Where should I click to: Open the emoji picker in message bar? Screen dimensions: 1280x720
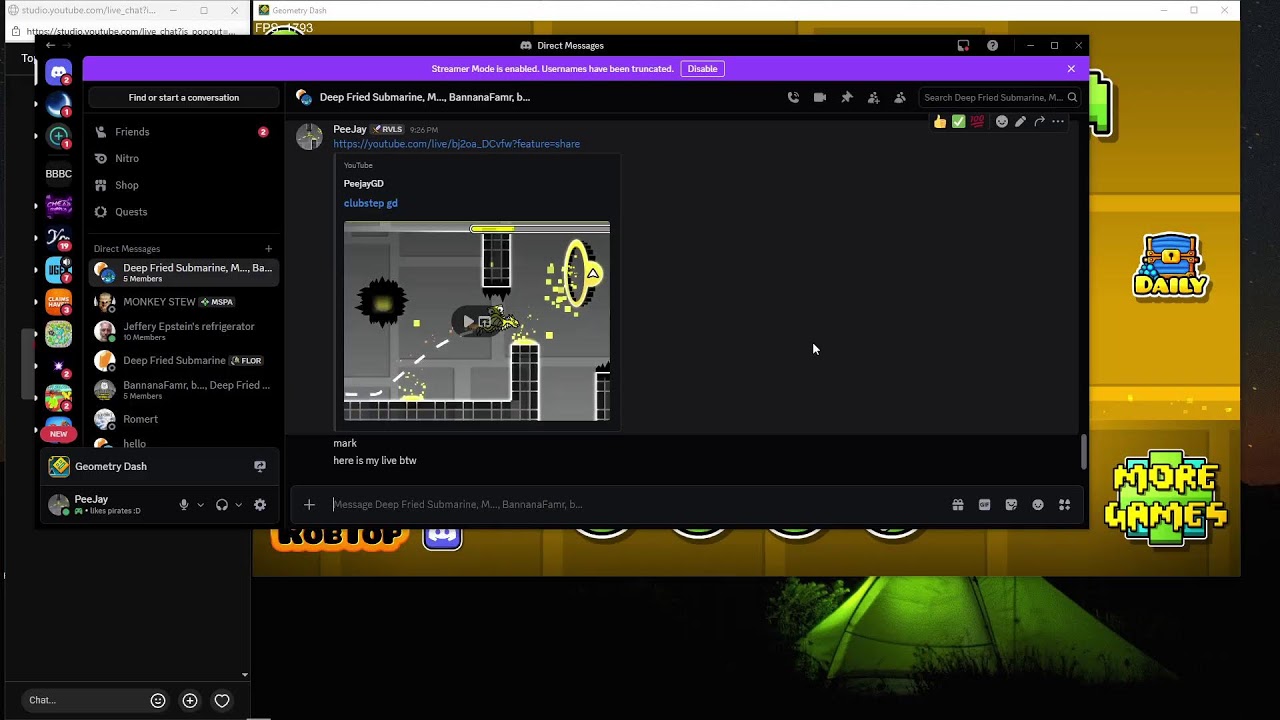pos(1038,505)
